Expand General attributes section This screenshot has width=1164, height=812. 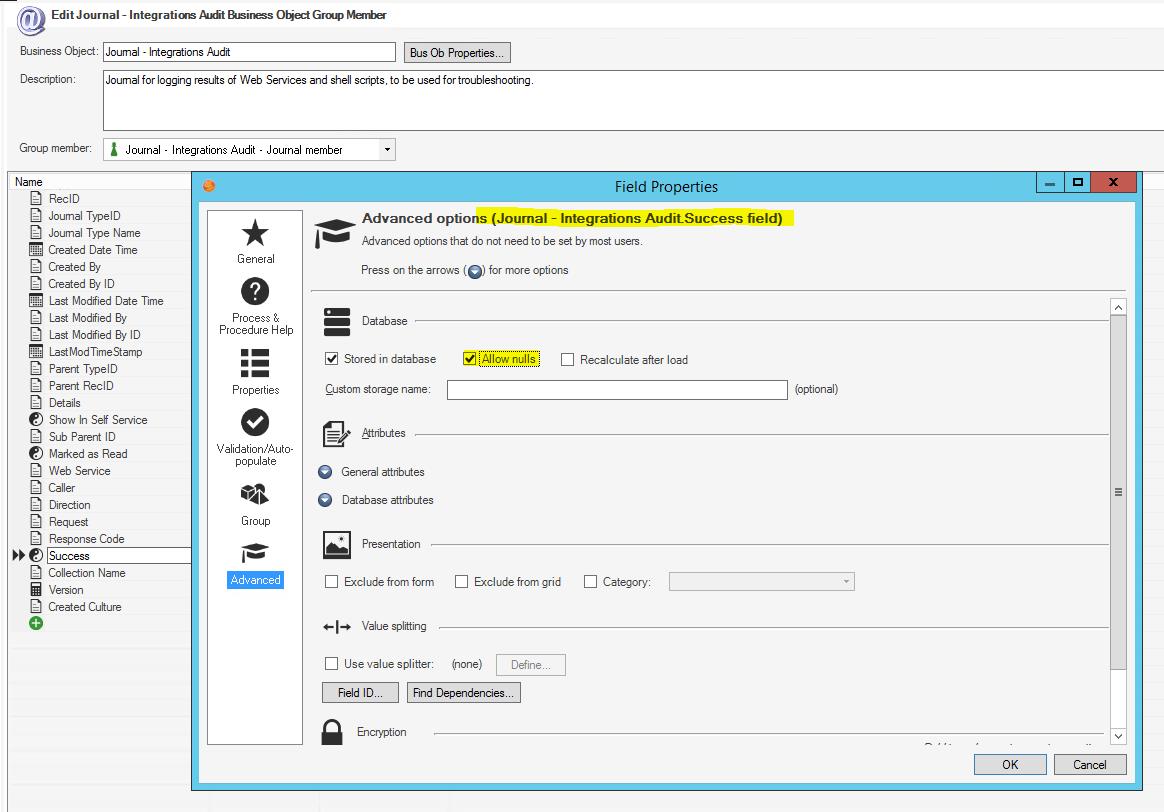pos(325,472)
